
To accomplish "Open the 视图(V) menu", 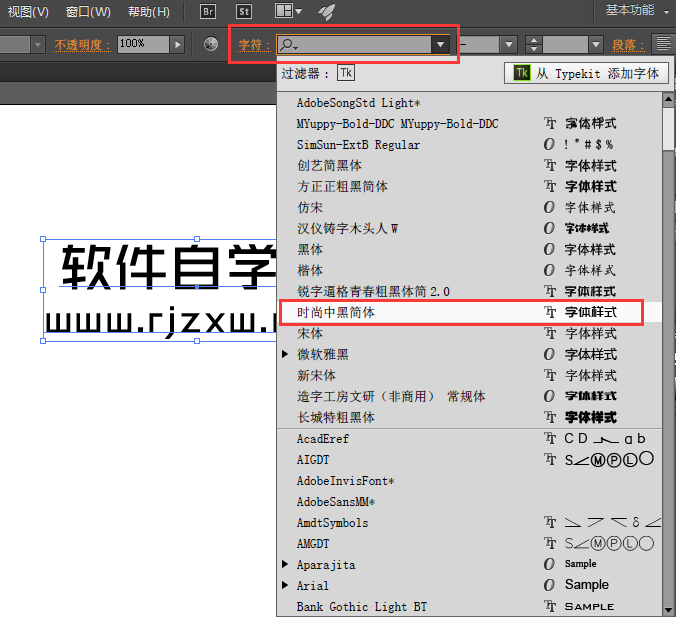I will (28, 12).
